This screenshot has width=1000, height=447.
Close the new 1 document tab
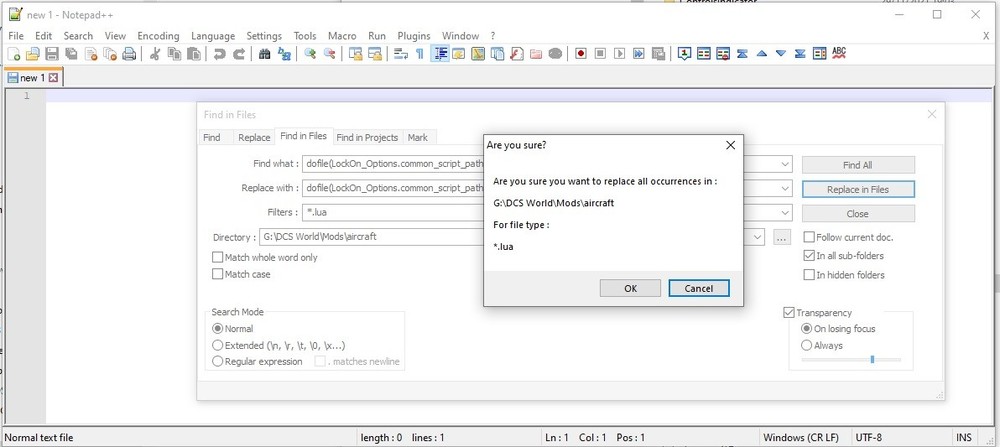point(54,78)
